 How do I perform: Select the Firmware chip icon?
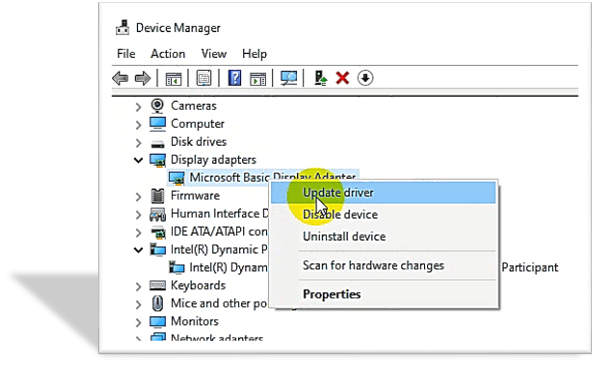[x=158, y=196]
